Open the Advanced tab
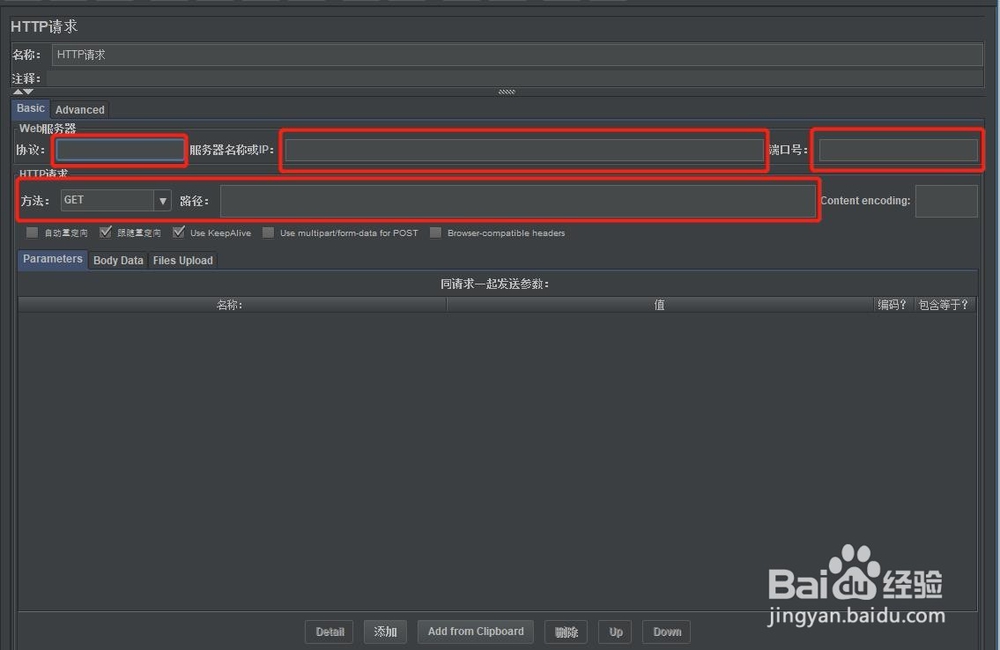 point(80,110)
